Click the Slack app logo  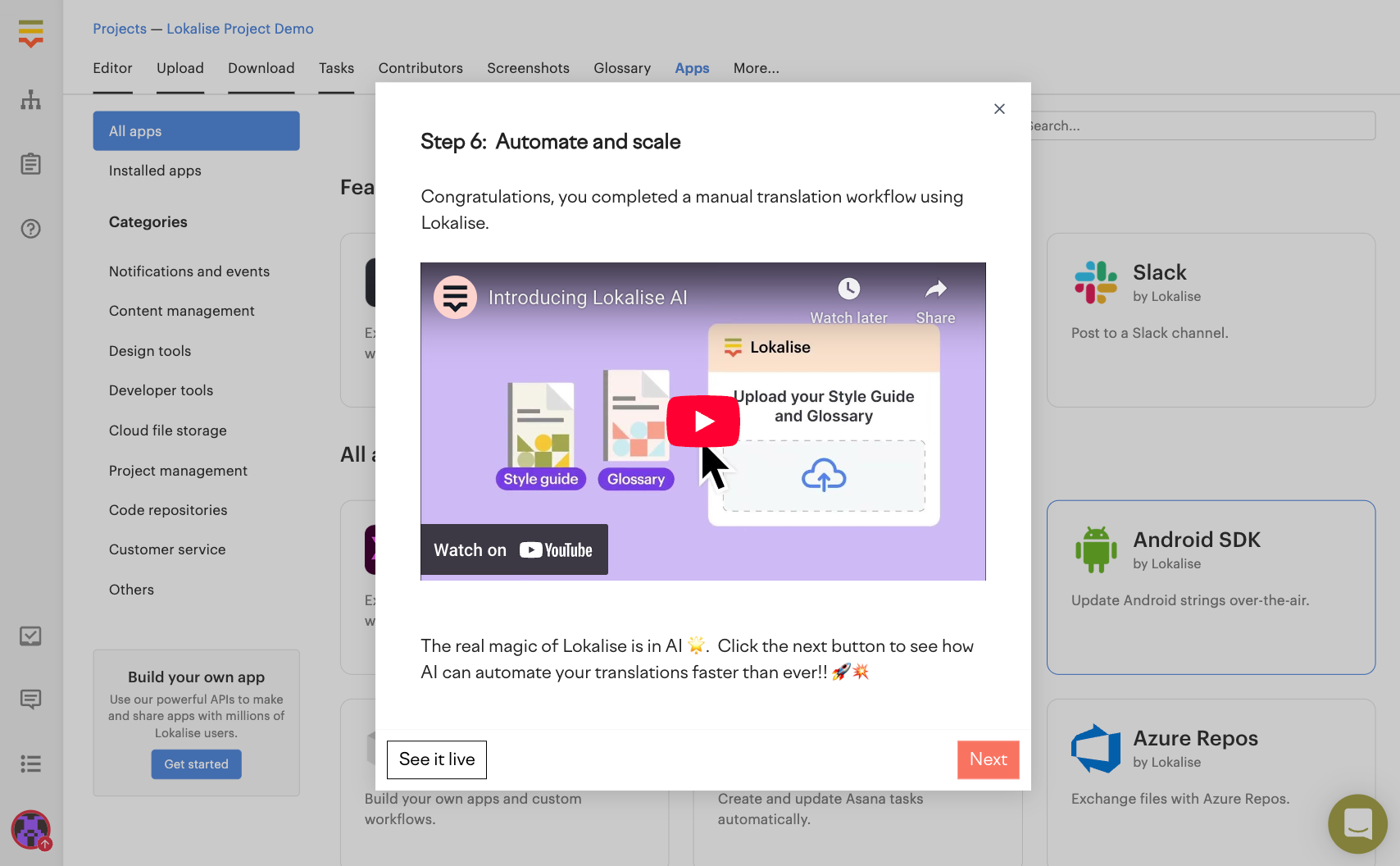click(1096, 282)
